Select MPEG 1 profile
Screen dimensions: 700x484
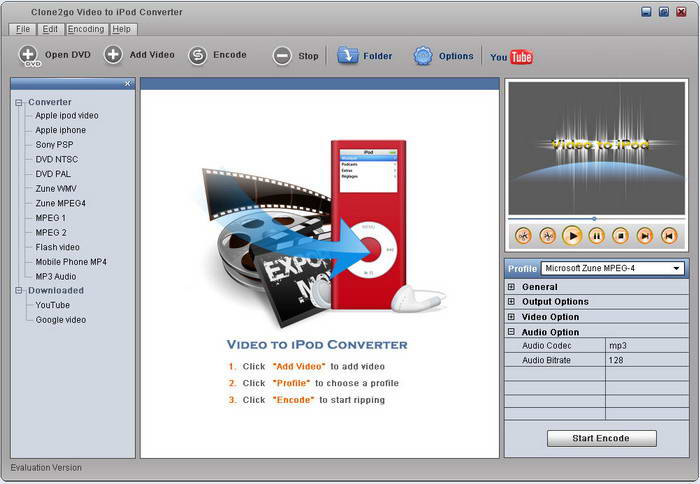point(51,218)
